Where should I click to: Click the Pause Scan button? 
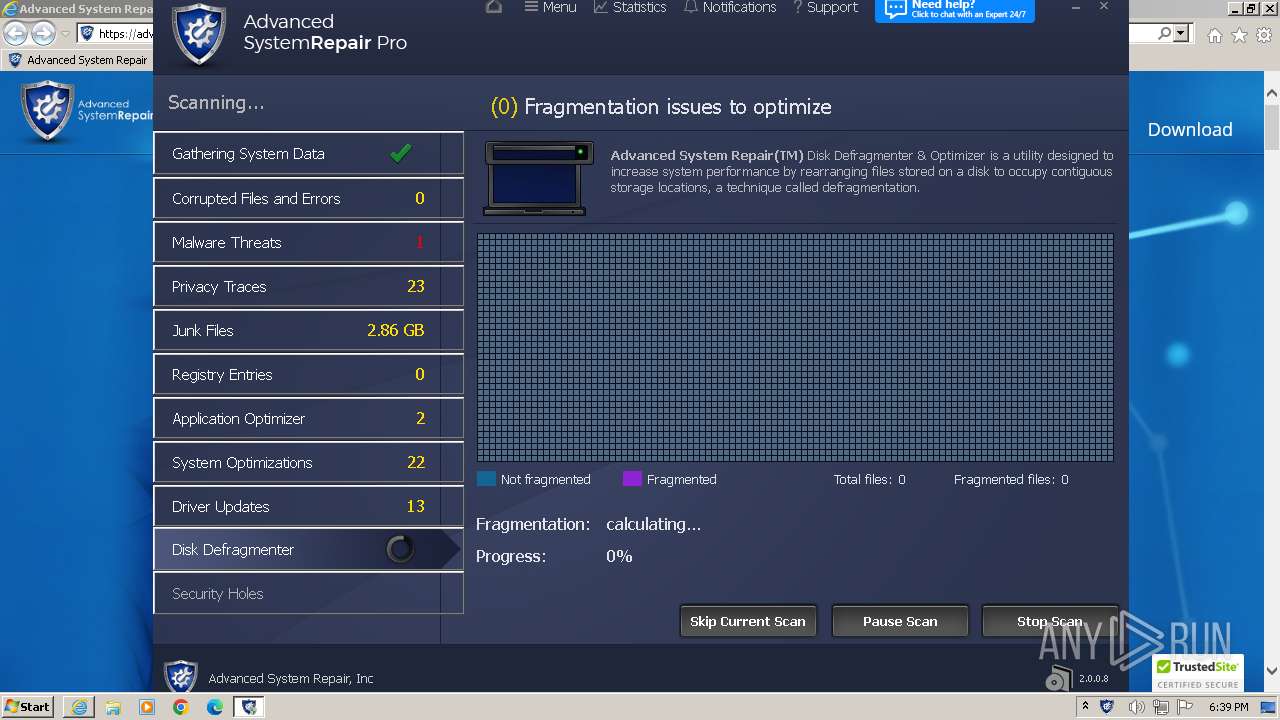pos(900,621)
